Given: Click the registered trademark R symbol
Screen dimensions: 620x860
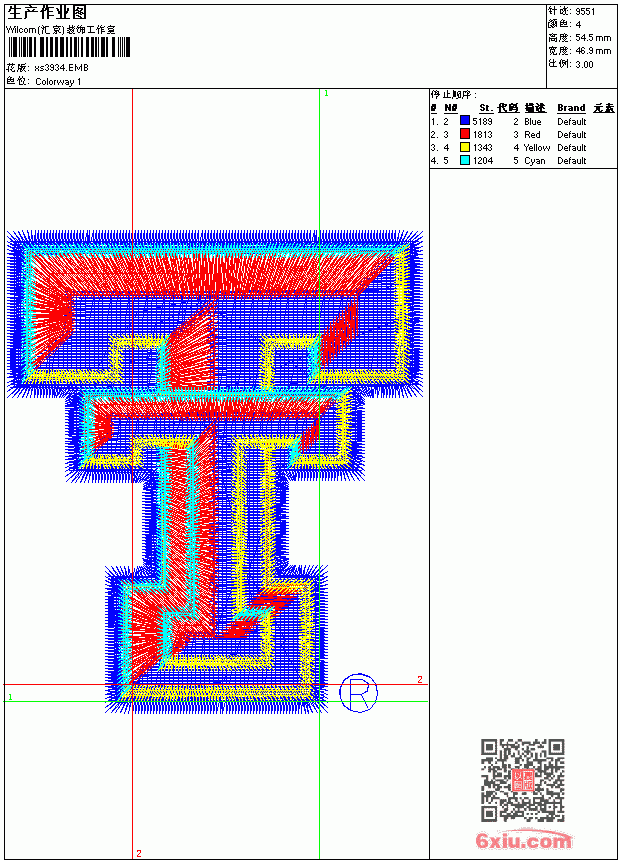Looking at the screenshot, I should click(x=358, y=693).
